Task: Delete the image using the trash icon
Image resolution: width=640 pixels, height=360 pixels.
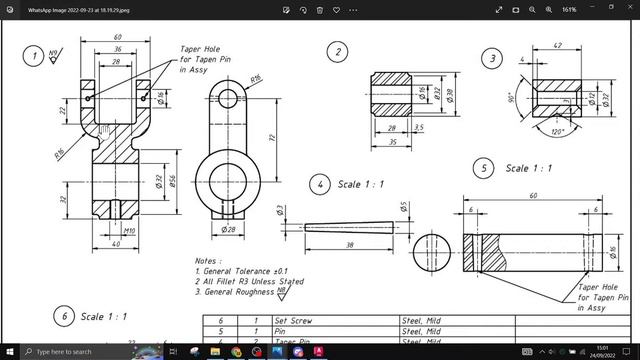Action: (320, 10)
